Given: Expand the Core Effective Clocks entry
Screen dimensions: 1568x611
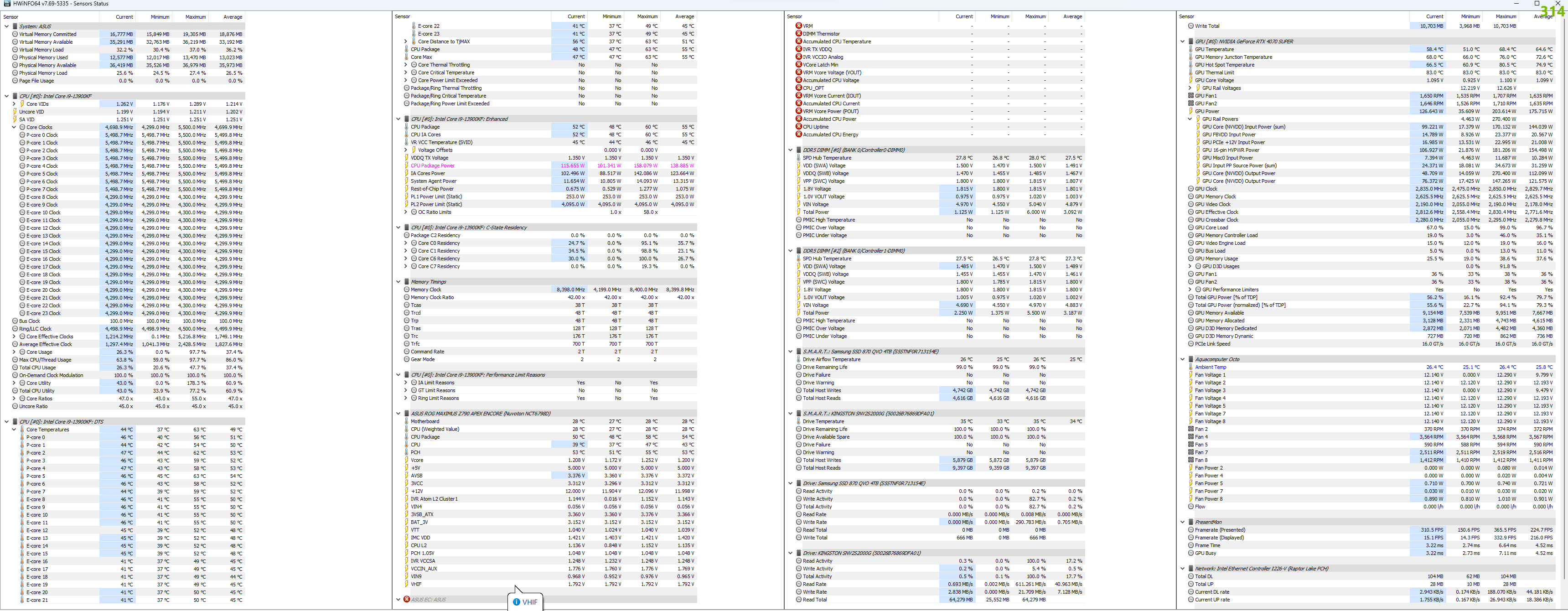Looking at the screenshot, I should (14, 337).
